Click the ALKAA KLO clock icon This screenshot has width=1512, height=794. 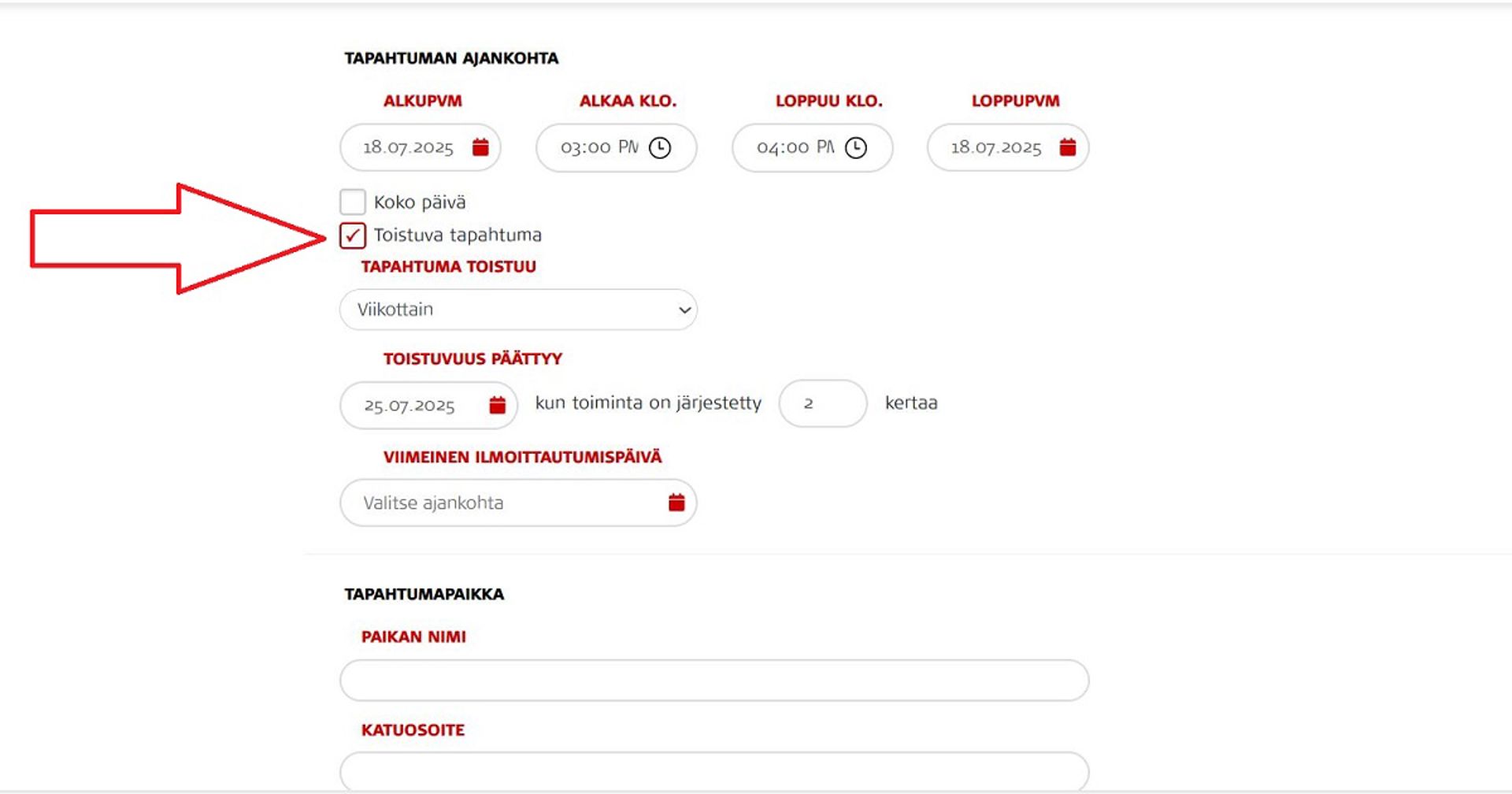click(661, 147)
